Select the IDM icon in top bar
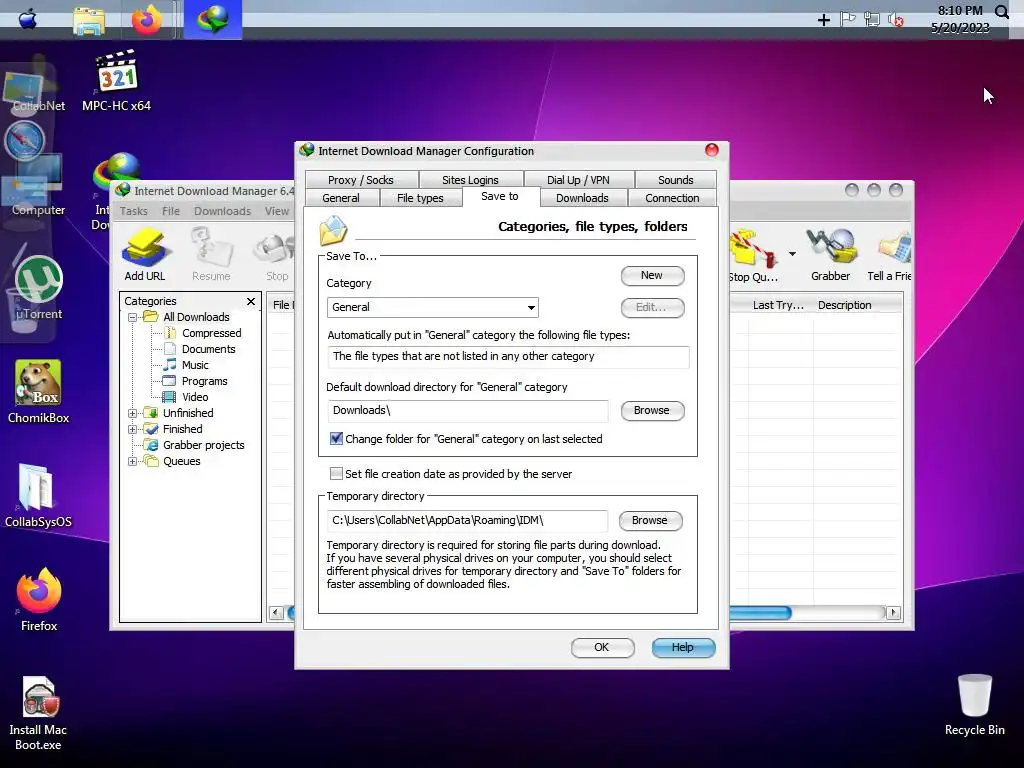 [213, 20]
